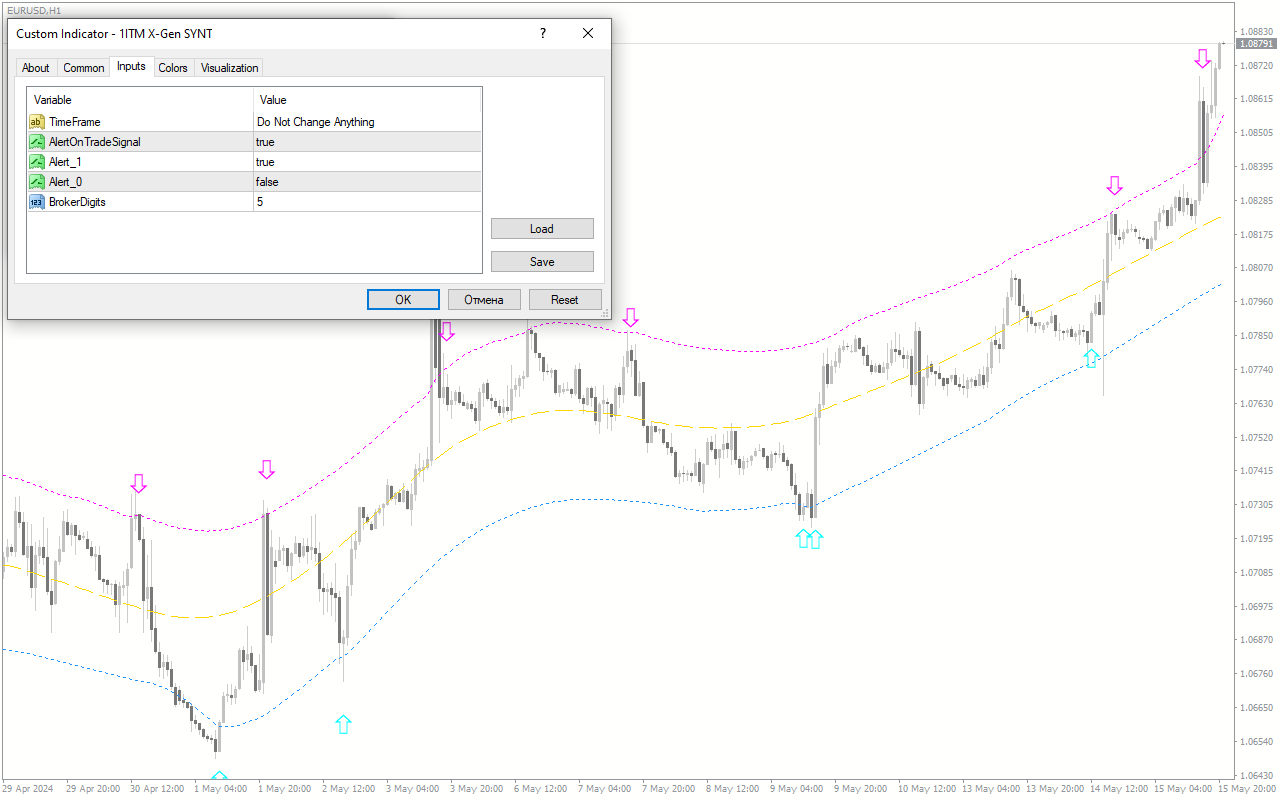Click the EURUSD,H1 chart title
1280x800 pixels.
33,9
